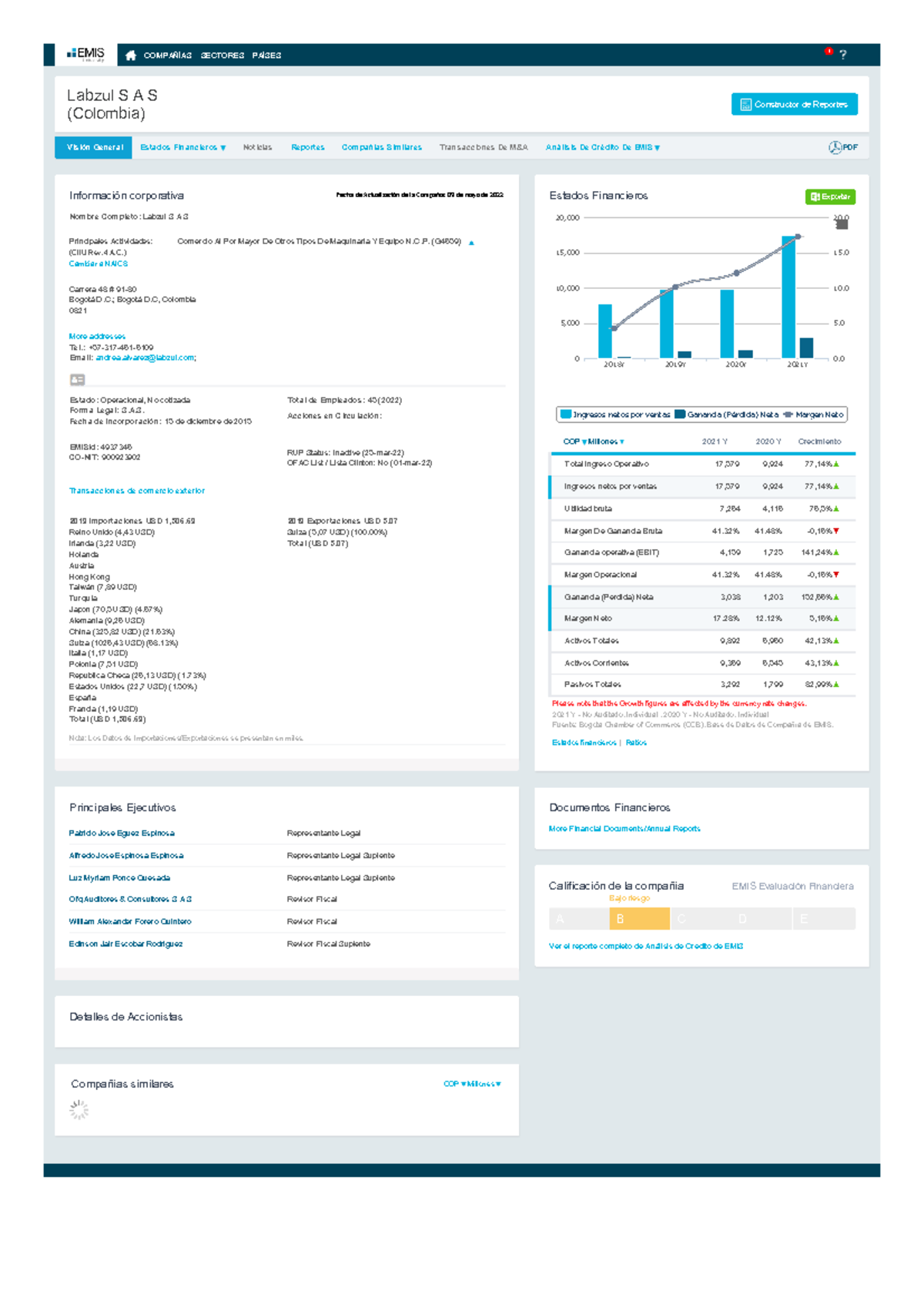Click the Crecimiento column header
This screenshot has height=1308, width=924.
tap(819, 441)
